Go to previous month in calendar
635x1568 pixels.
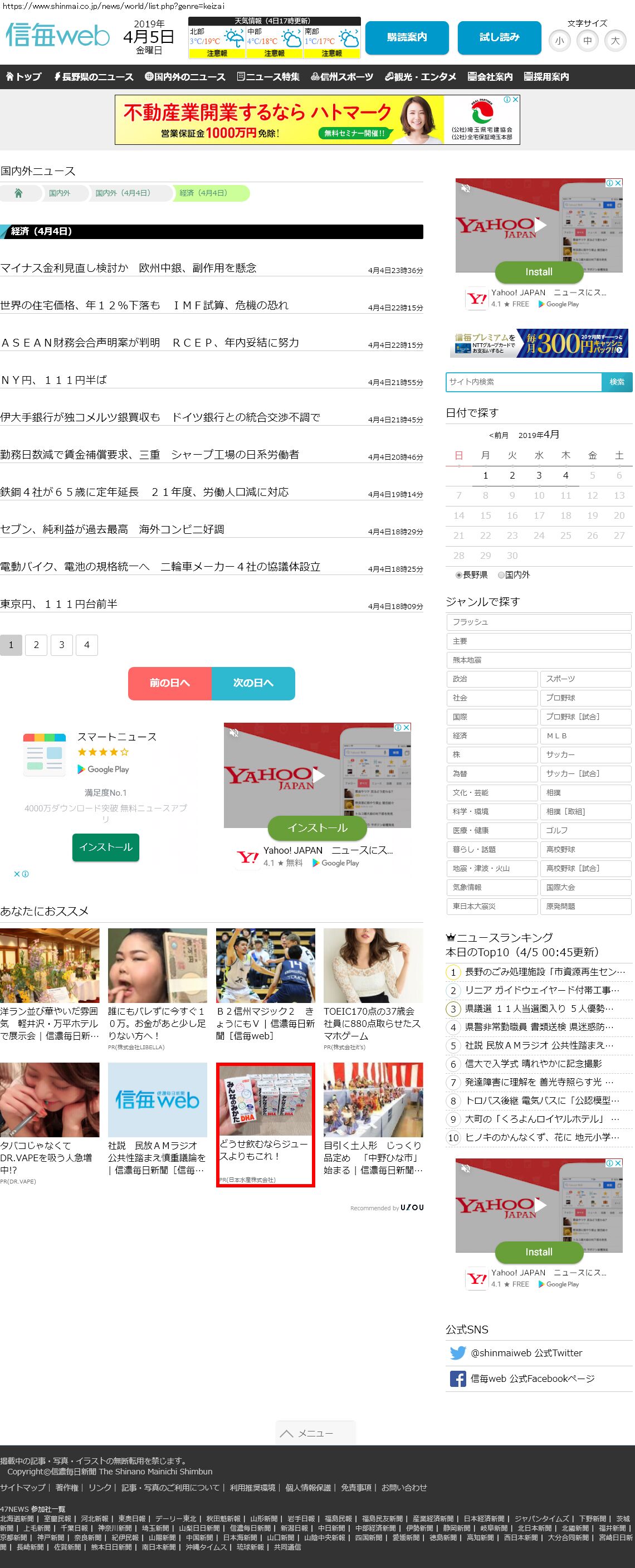click(x=498, y=435)
